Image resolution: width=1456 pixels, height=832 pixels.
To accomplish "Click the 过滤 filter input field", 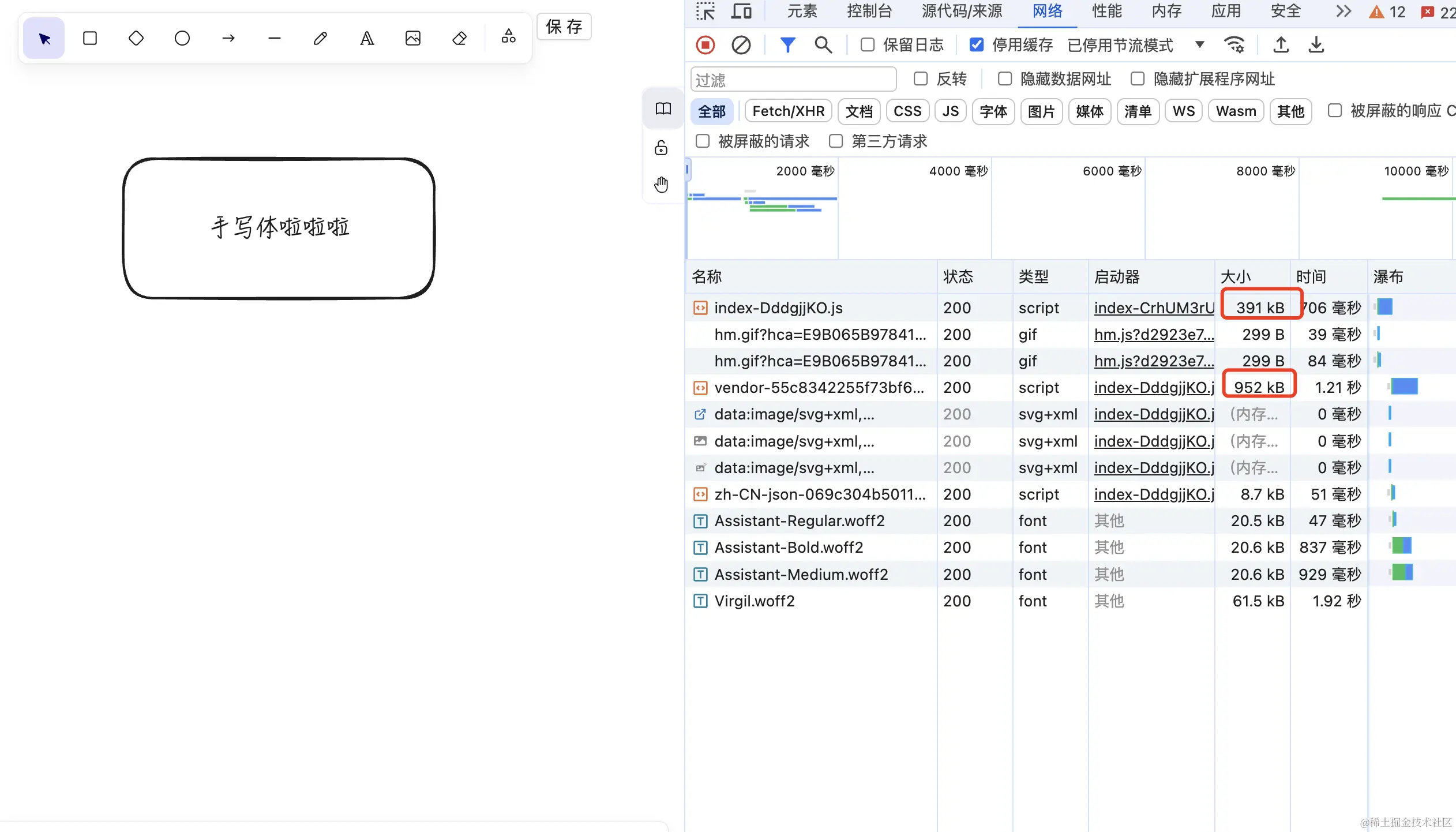I will click(x=794, y=80).
